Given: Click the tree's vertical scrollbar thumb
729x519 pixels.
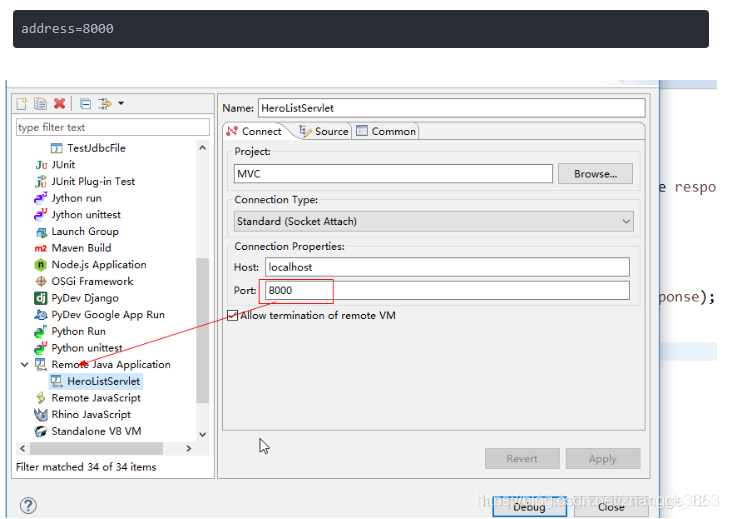Looking at the screenshot, I should click(202, 330).
